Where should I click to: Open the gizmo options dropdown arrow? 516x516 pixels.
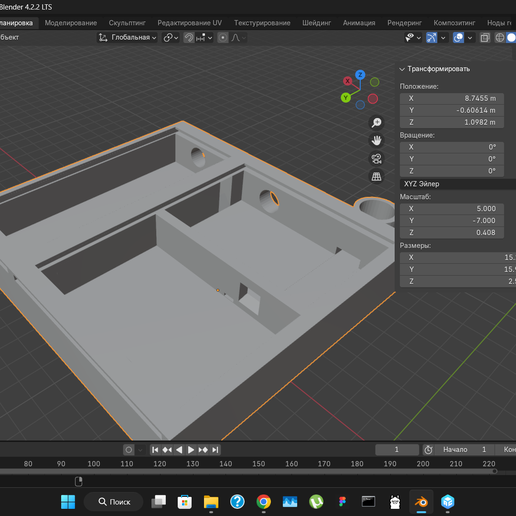tap(443, 38)
